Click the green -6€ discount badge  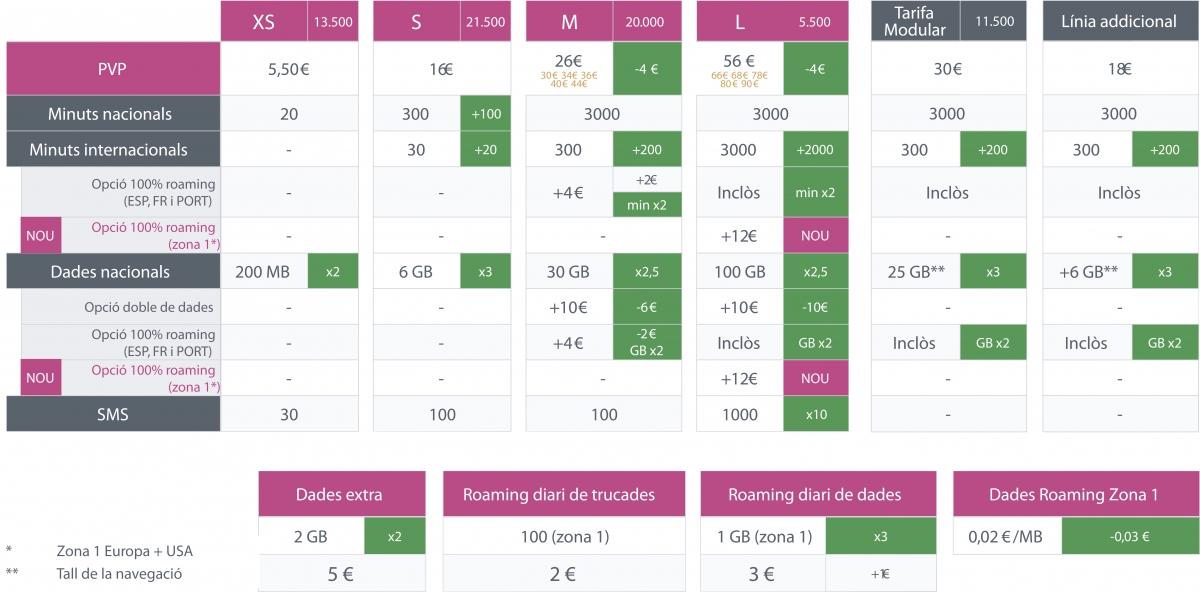click(x=645, y=308)
